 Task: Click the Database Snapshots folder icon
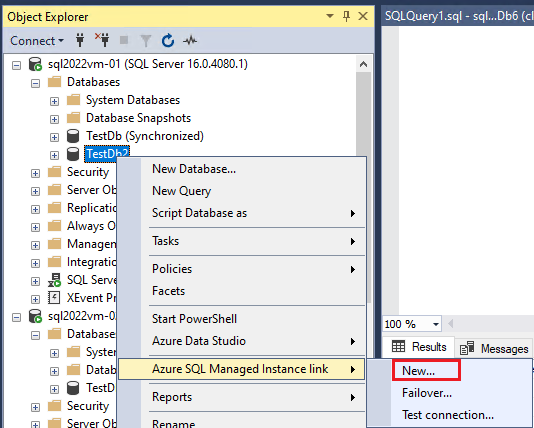(74, 118)
